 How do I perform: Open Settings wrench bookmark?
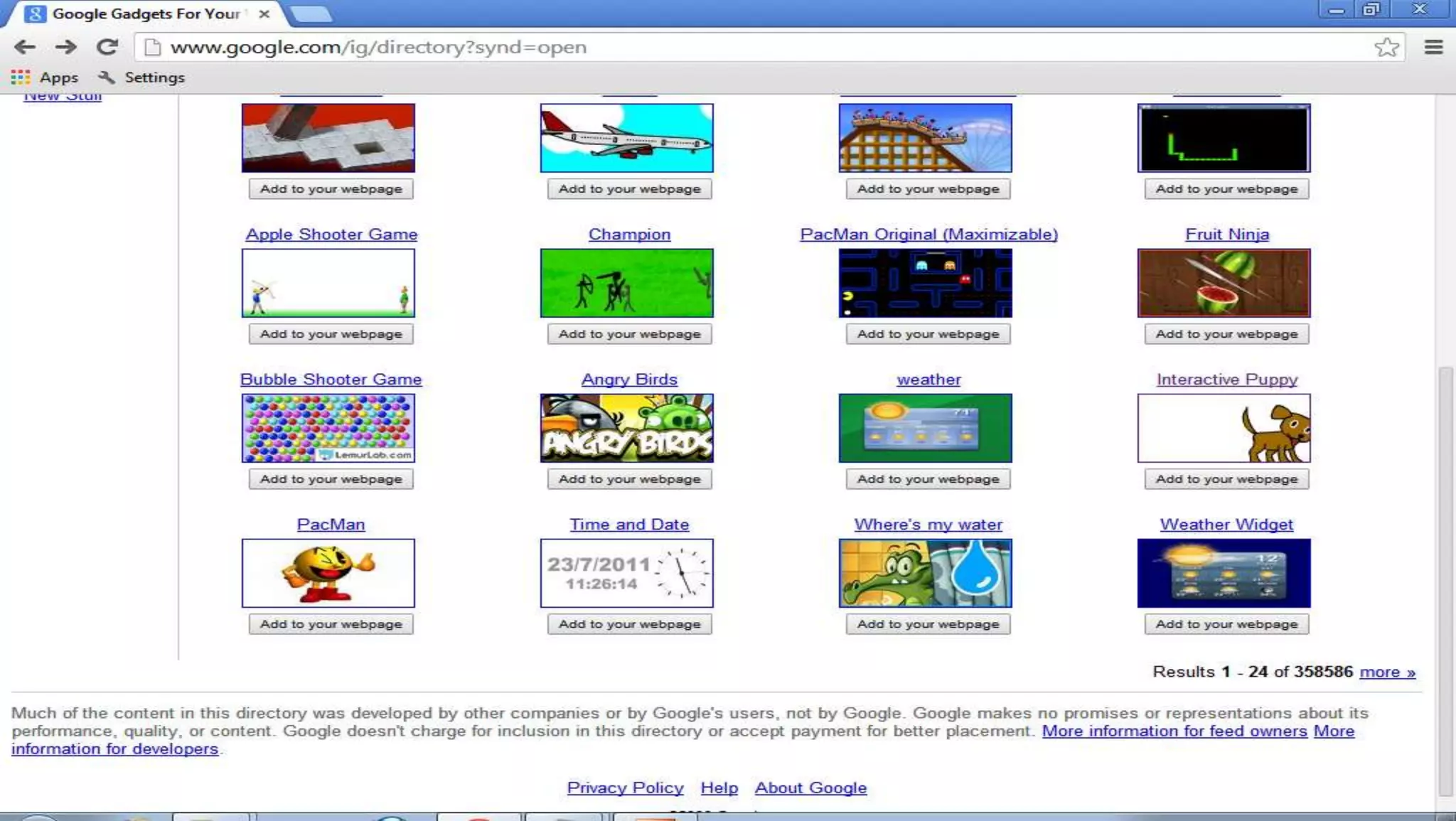click(x=142, y=77)
